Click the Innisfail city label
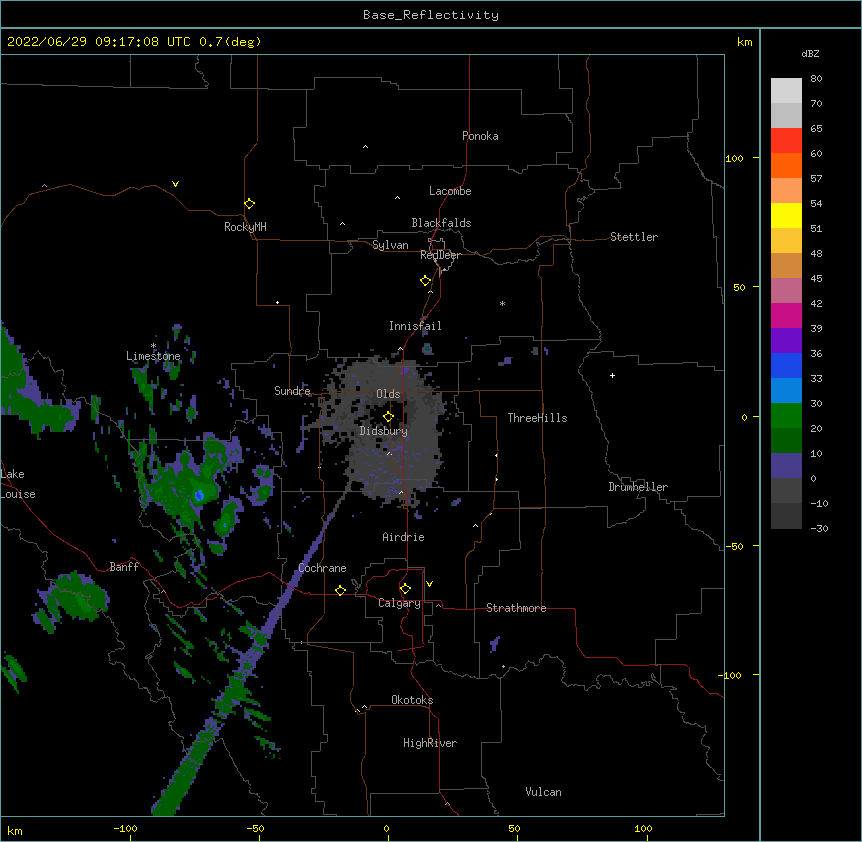862x842 pixels. click(x=415, y=326)
